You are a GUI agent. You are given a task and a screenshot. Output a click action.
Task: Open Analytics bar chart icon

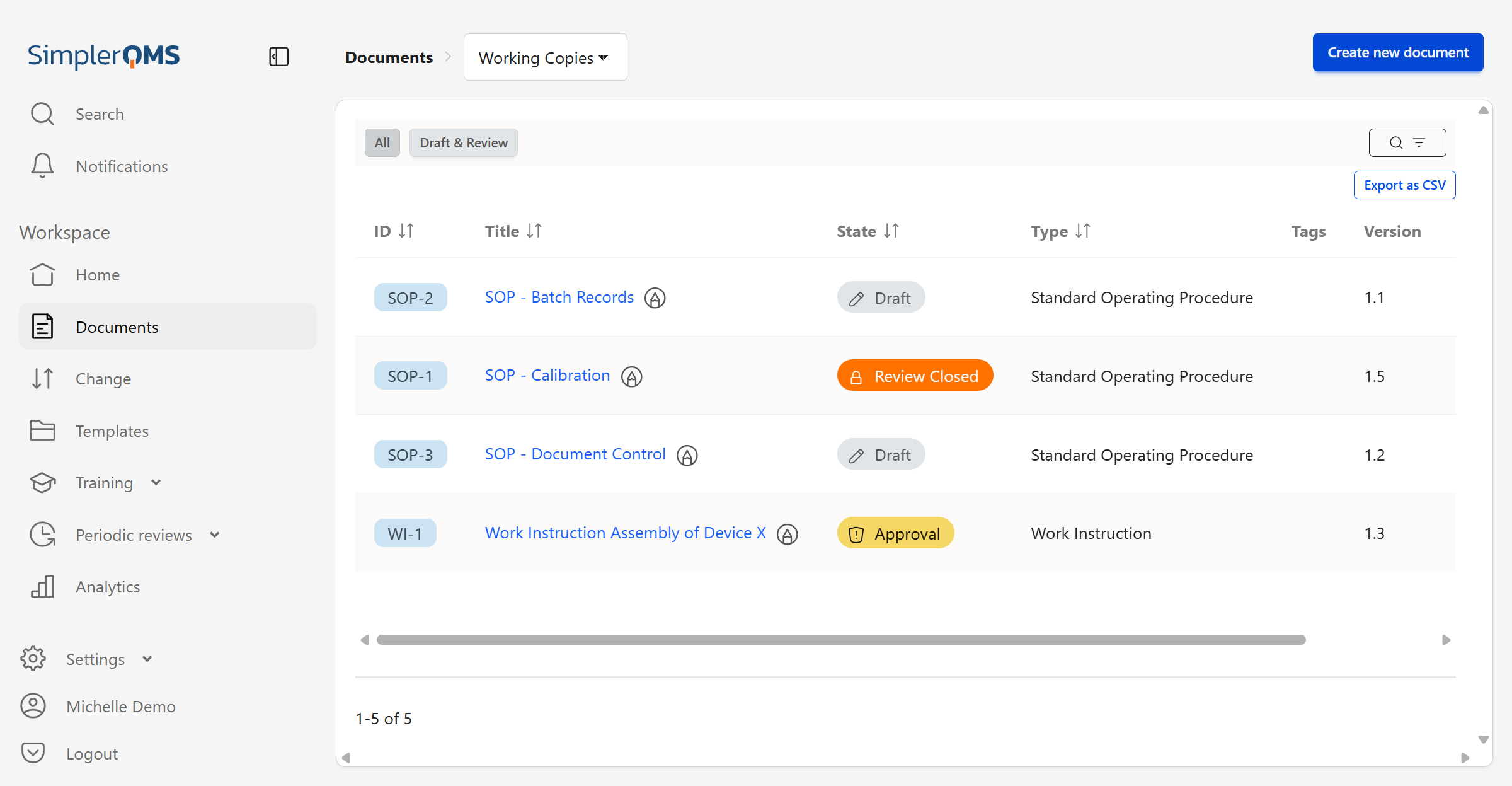coord(42,587)
